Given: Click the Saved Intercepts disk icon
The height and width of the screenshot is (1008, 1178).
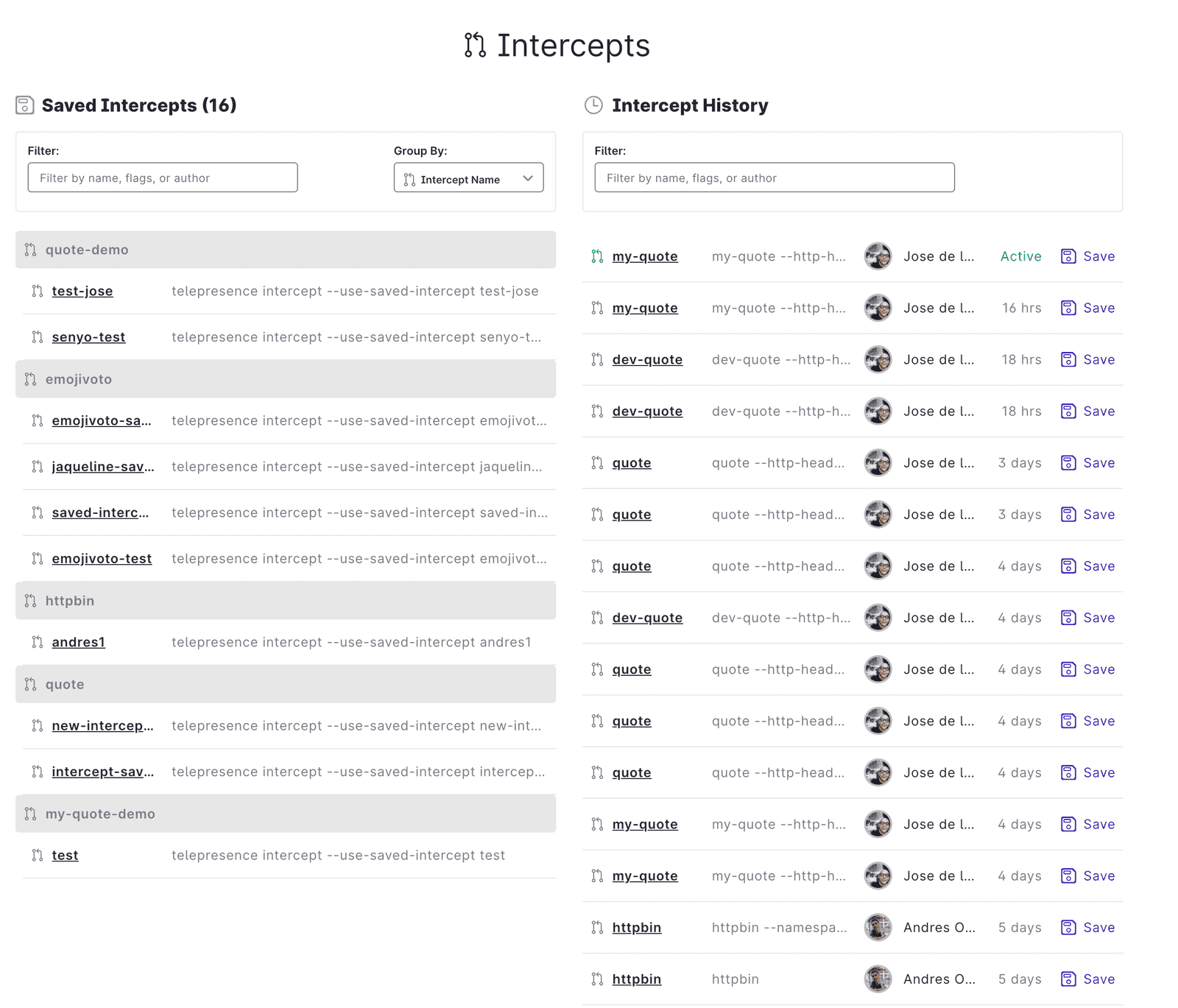Looking at the screenshot, I should coord(25,105).
